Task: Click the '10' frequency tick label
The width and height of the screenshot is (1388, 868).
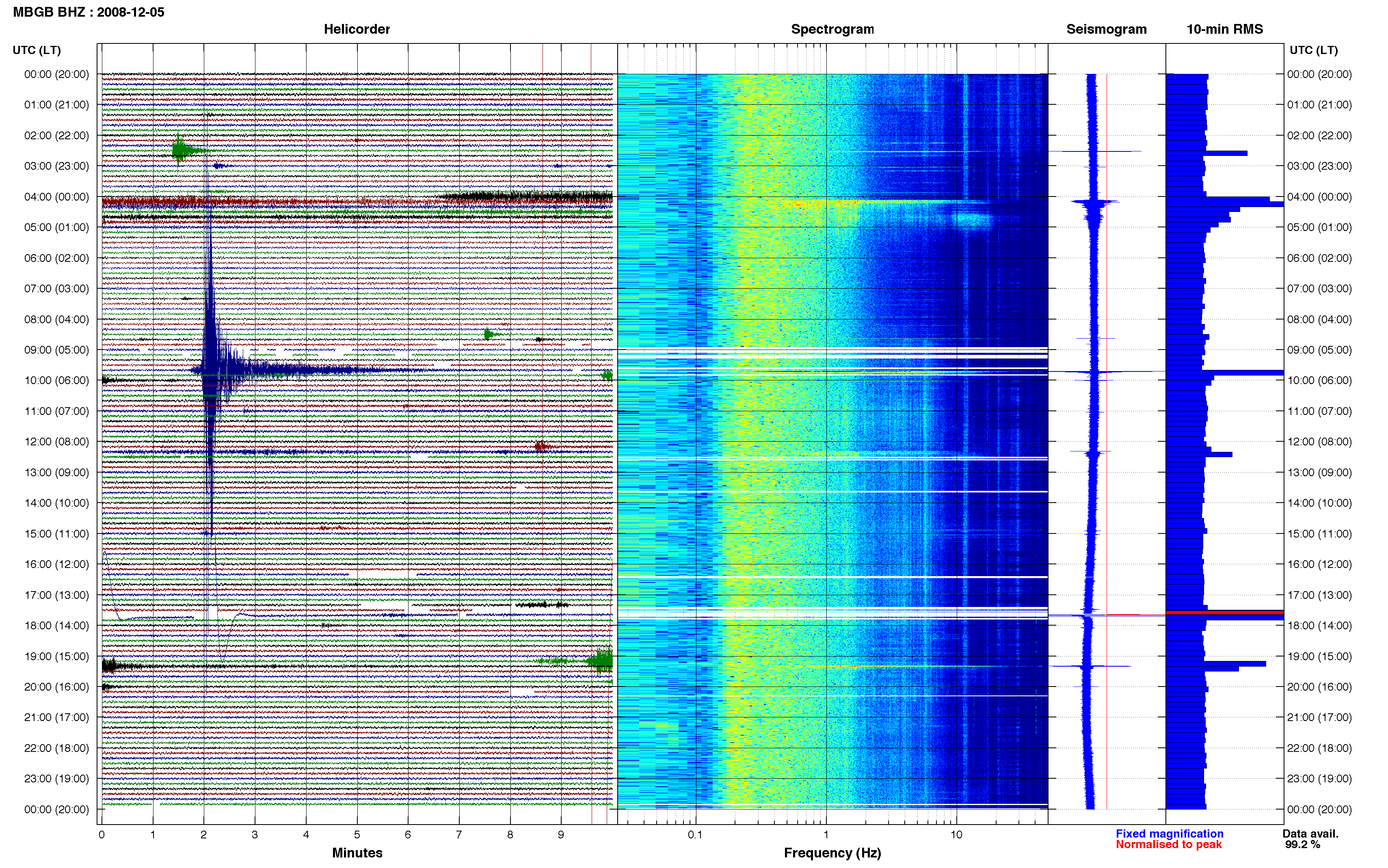Action: click(956, 835)
